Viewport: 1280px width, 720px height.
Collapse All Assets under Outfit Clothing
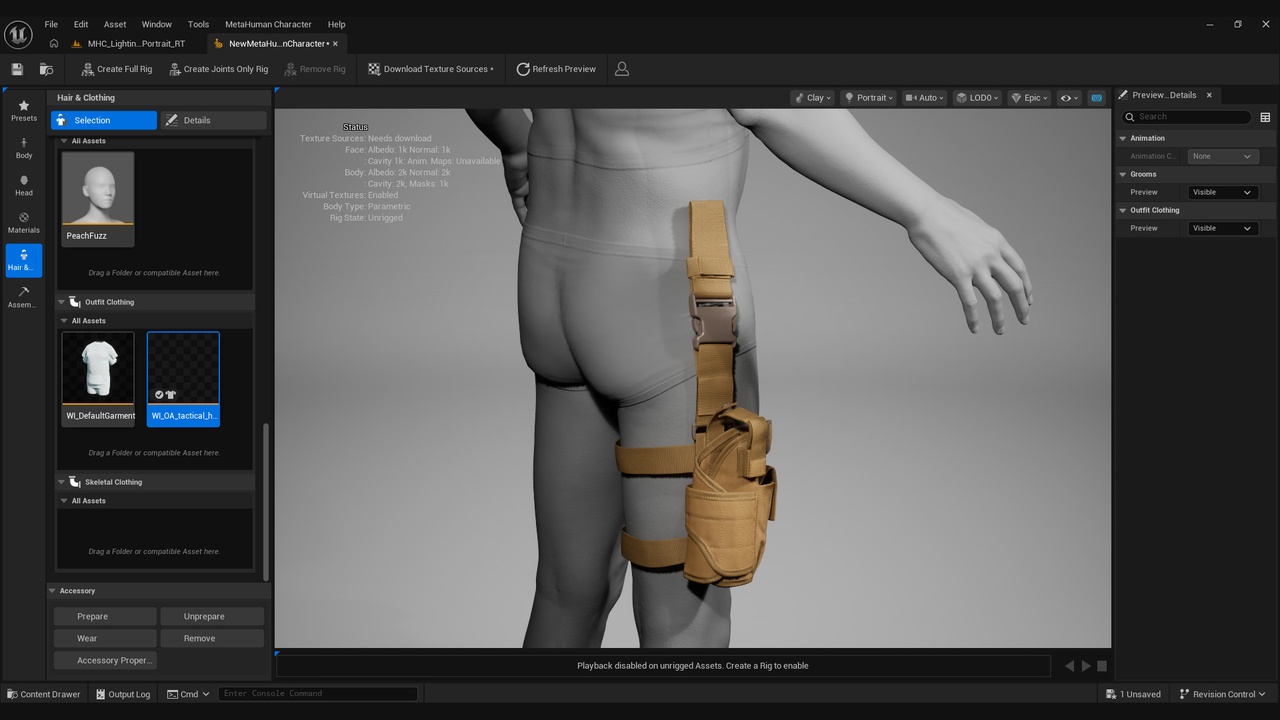(63, 321)
